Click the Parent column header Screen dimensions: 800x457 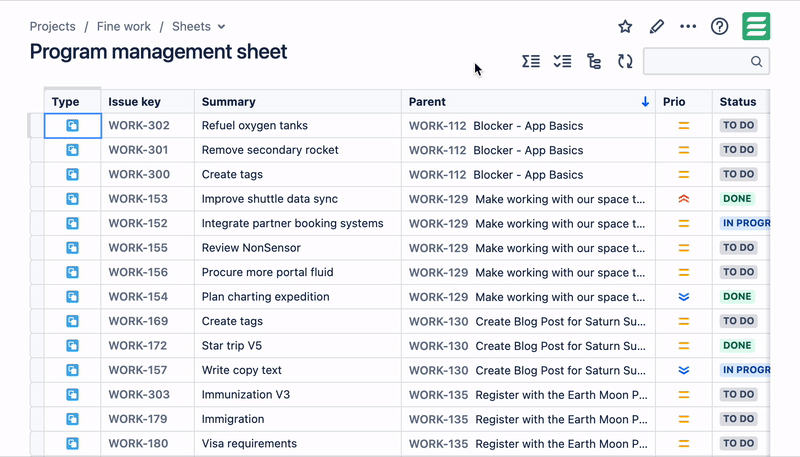click(x=528, y=101)
